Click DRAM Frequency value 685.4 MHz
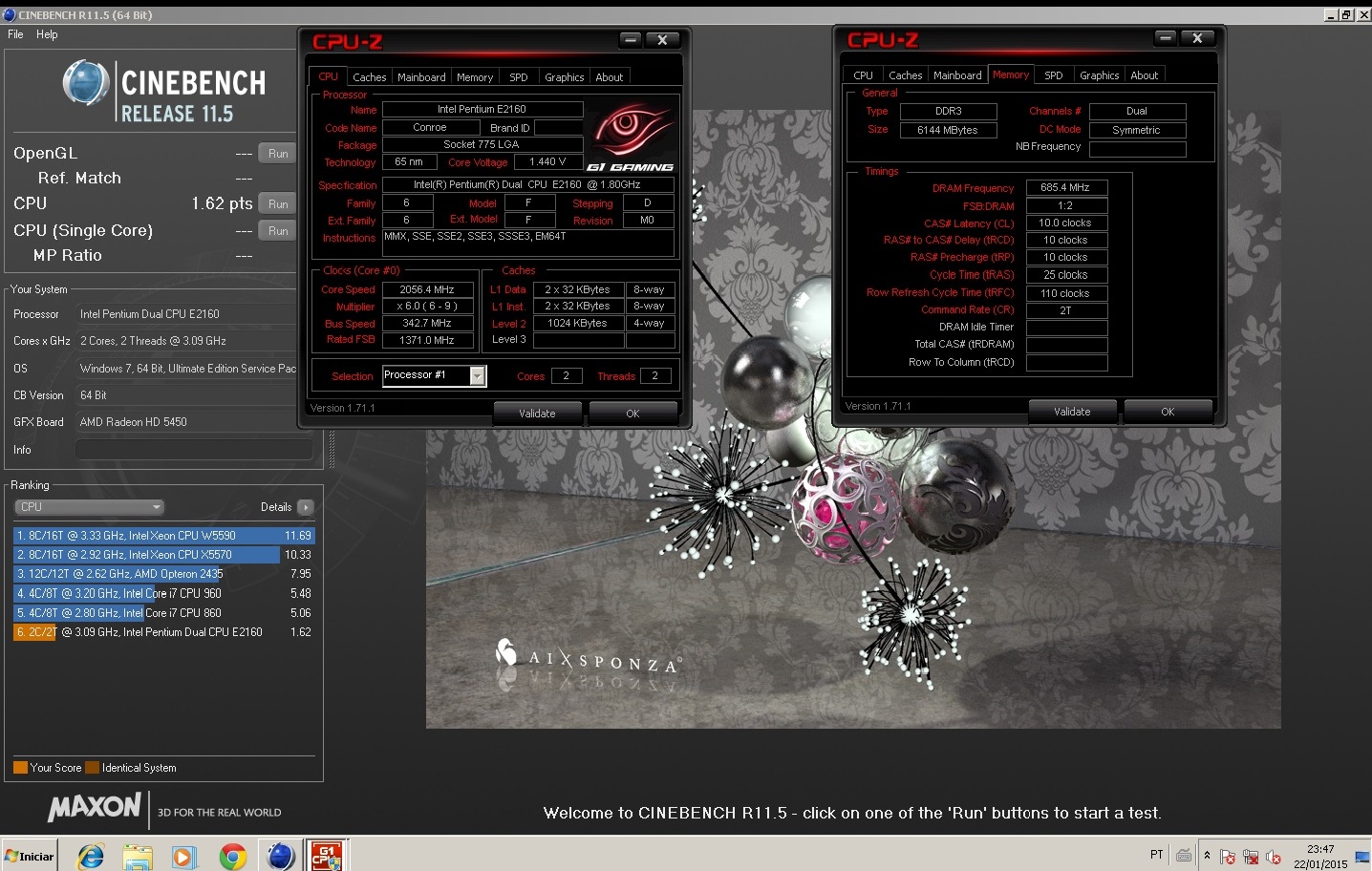1372x871 pixels. coord(1066,188)
